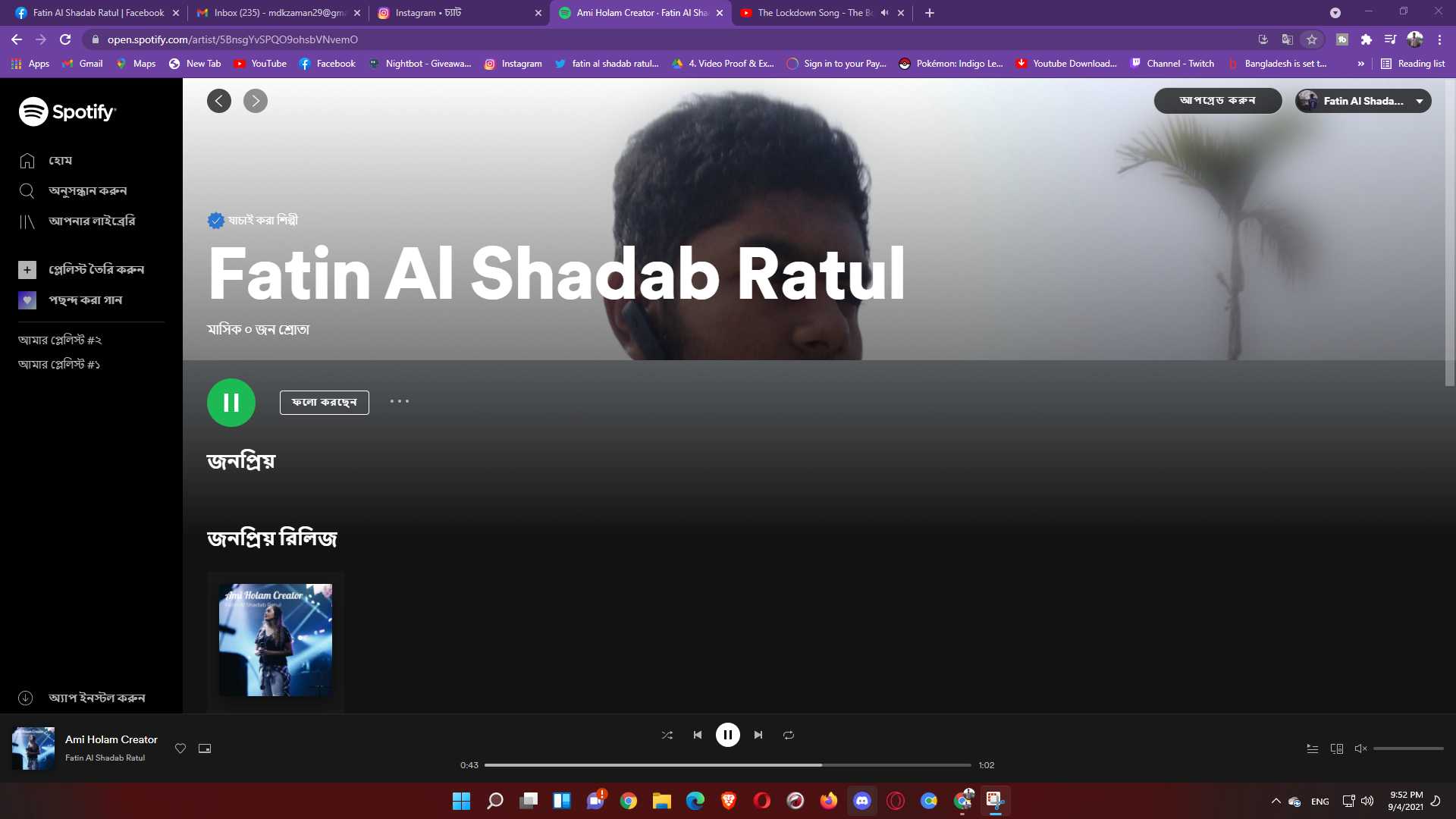Pause playback in the bottom player
This screenshot has height=819, width=1456.
pyautogui.click(x=728, y=735)
